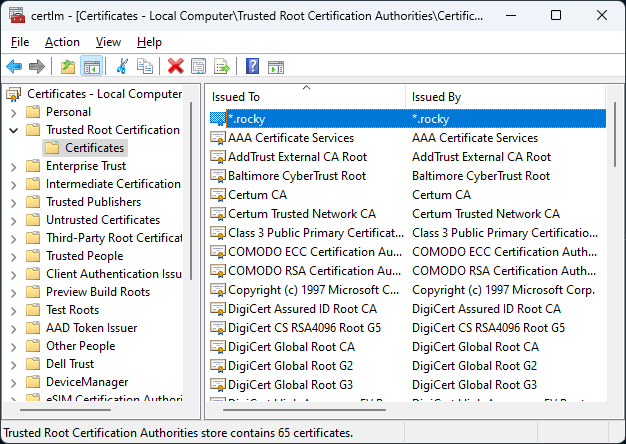Screen dimensions: 626x444
Task: Select Other People tree item
Action: tap(81, 346)
